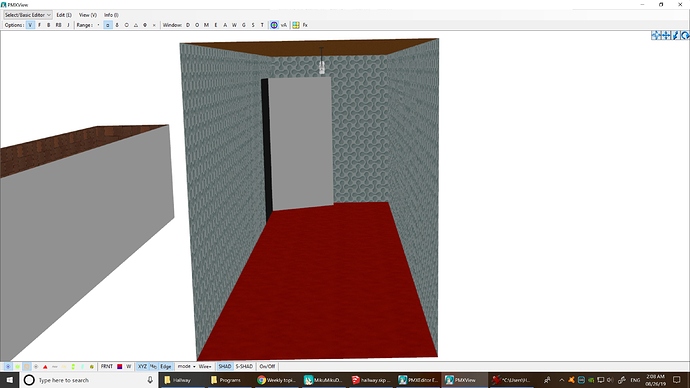
Task: Click the grid icon next to Fx
Action: coord(296,25)
